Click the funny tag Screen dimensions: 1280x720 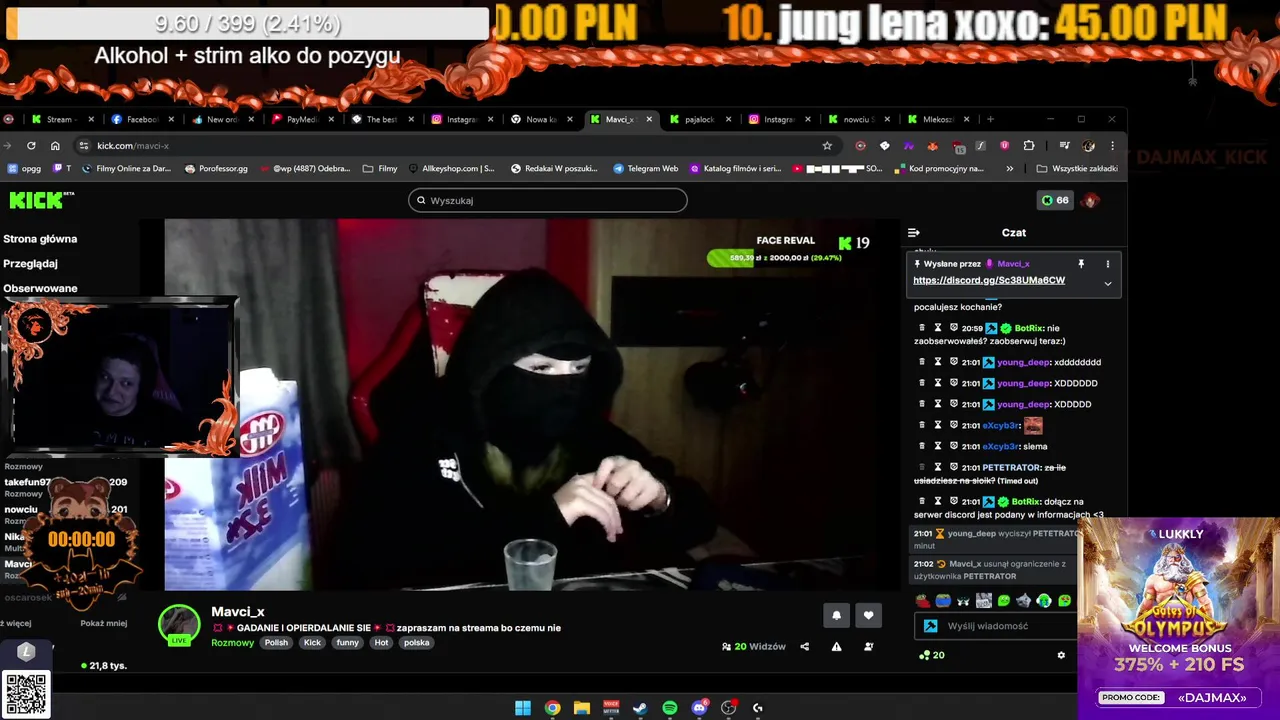347,643
